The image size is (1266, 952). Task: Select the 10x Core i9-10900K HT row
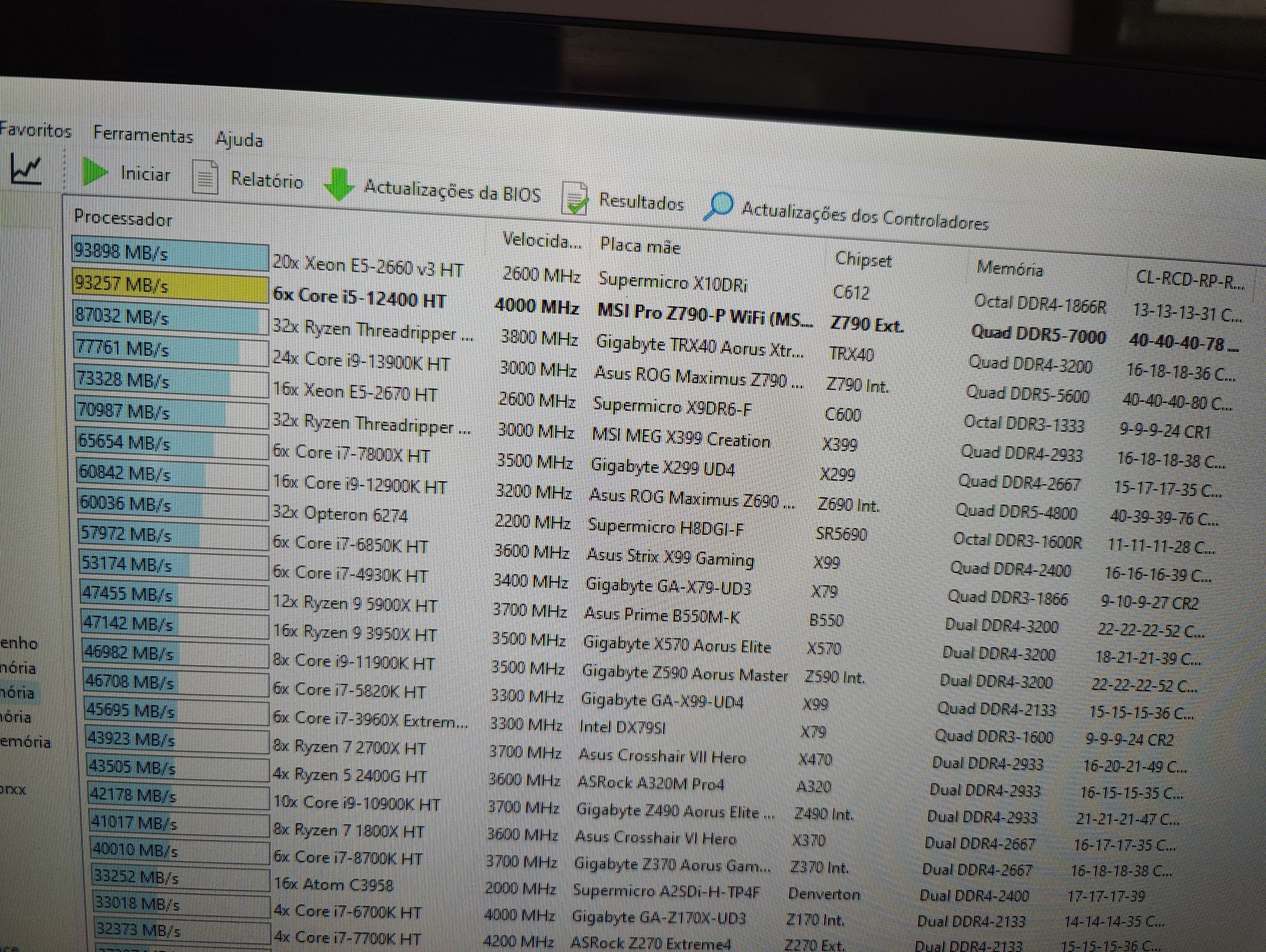pyautogui.click(x=357, y=803)
